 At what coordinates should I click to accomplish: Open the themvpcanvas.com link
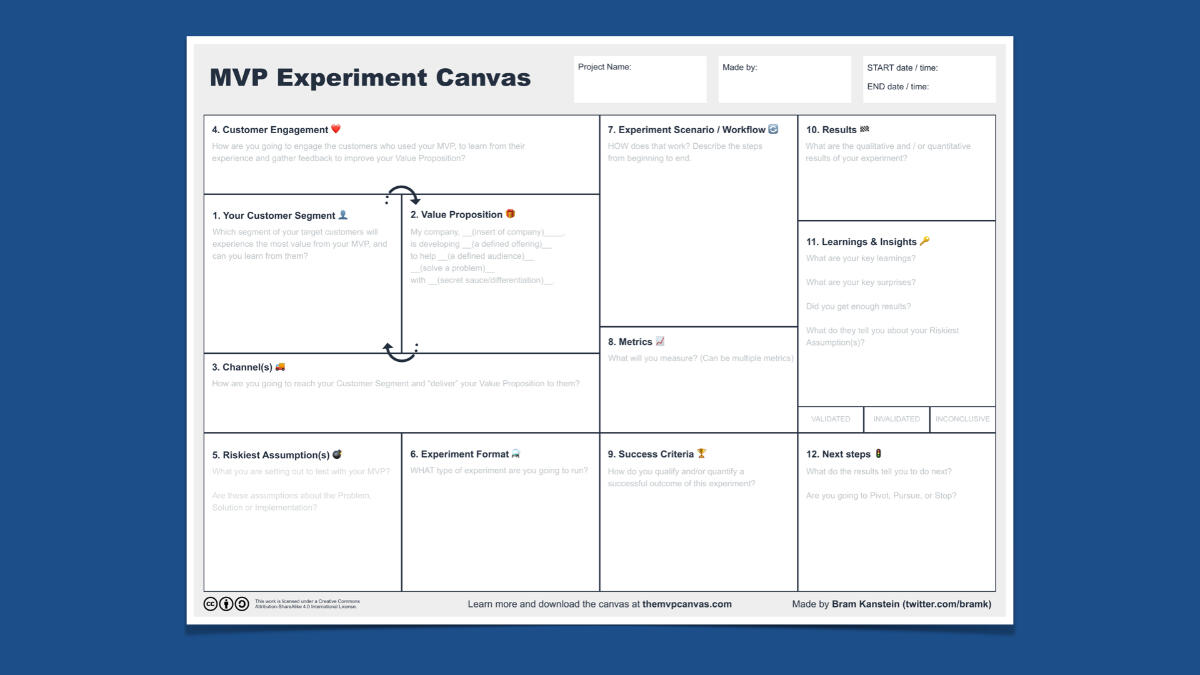(x=687, y=604)
